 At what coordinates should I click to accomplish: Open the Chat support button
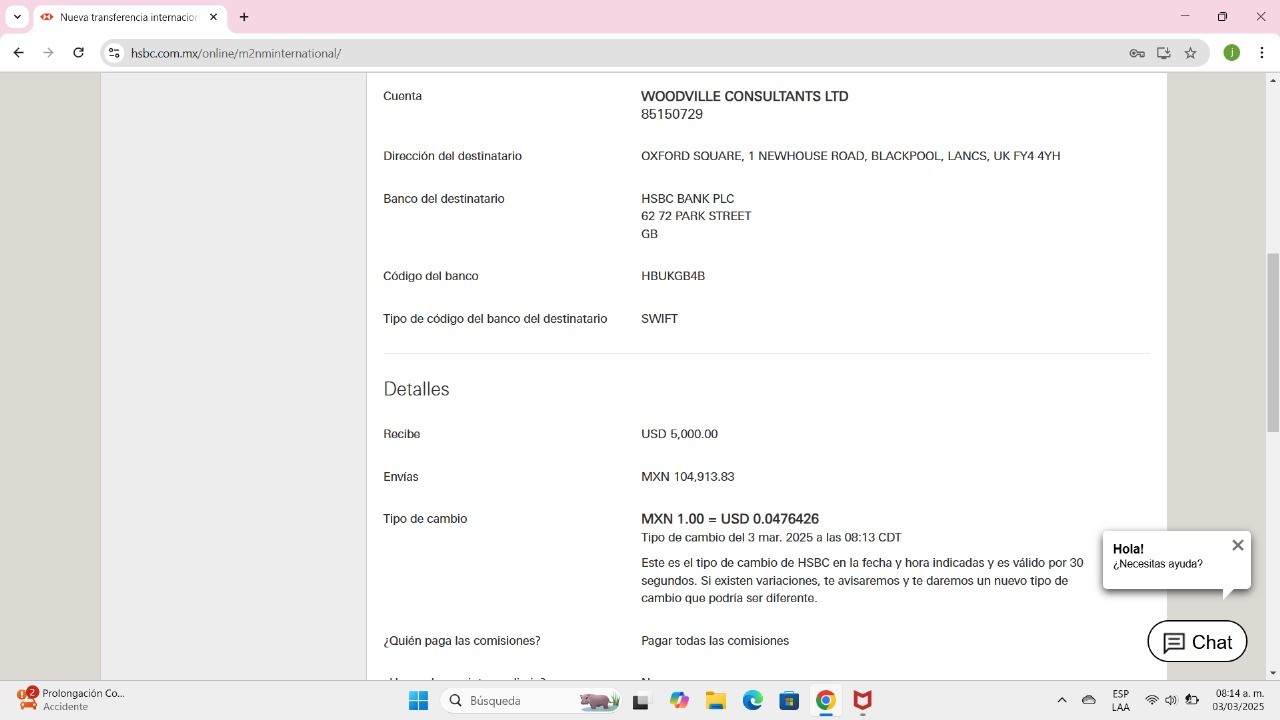[x=1197, y=642]
